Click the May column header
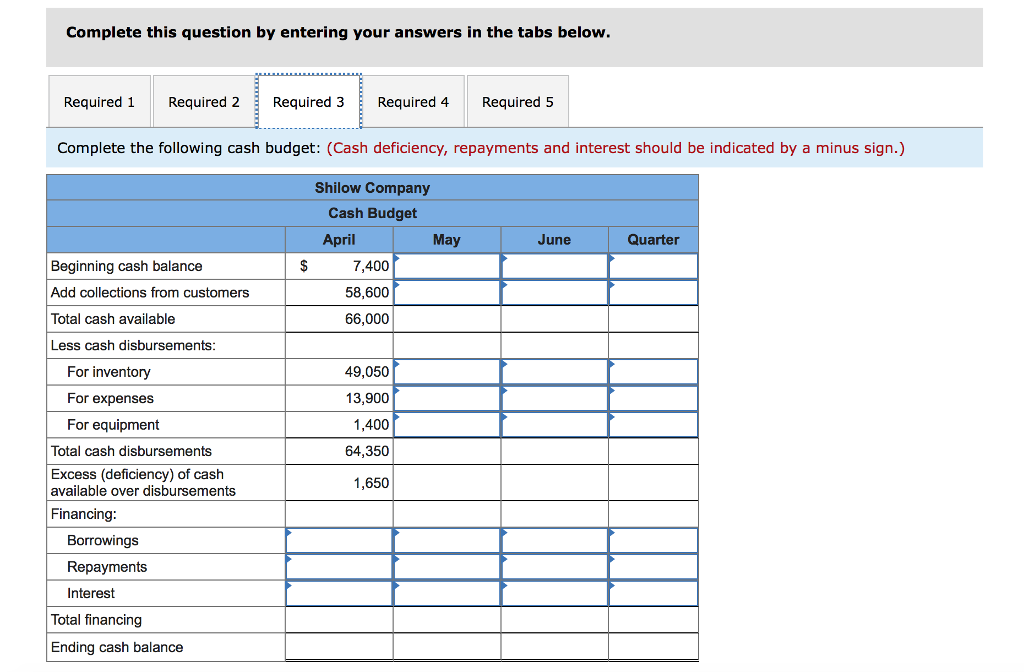The image size is (1024, 672). pos(447,240)
